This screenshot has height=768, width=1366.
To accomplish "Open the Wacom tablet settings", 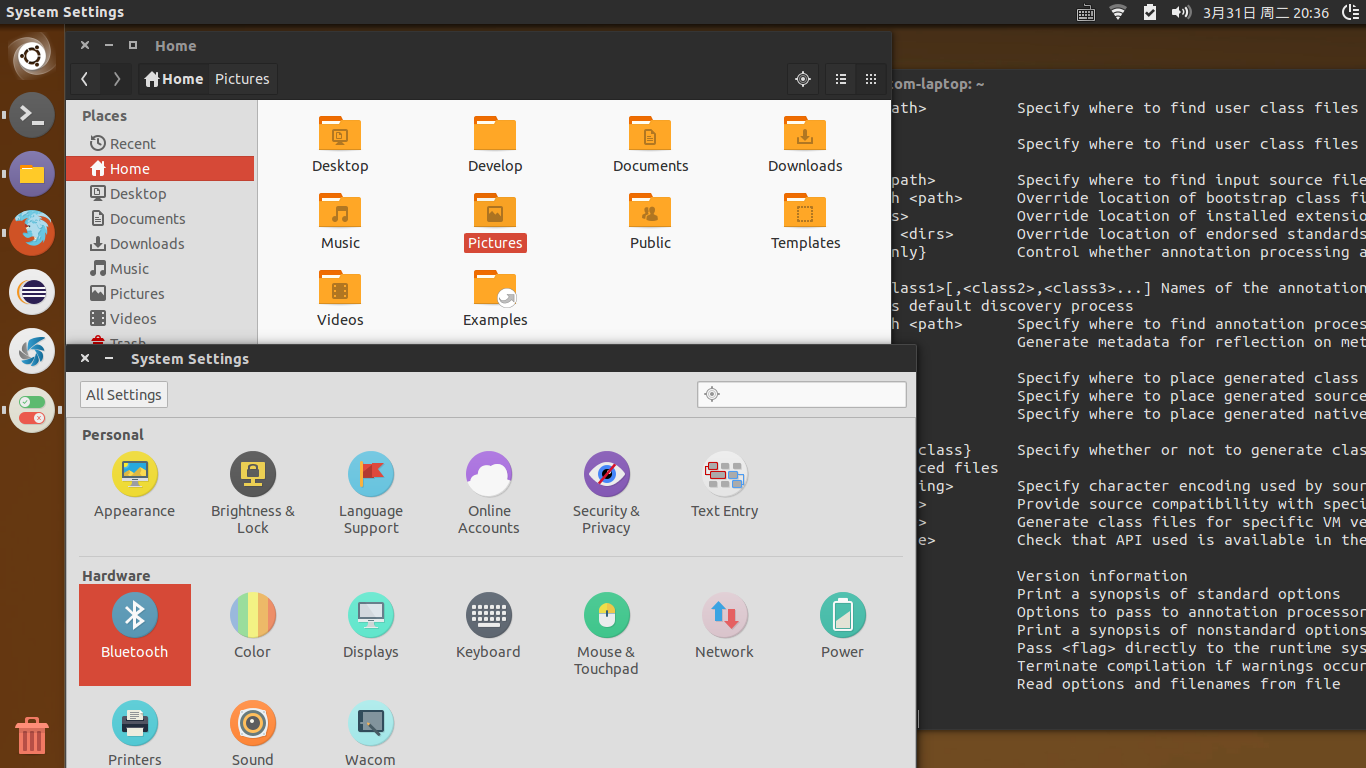I will tap(371, 734).
